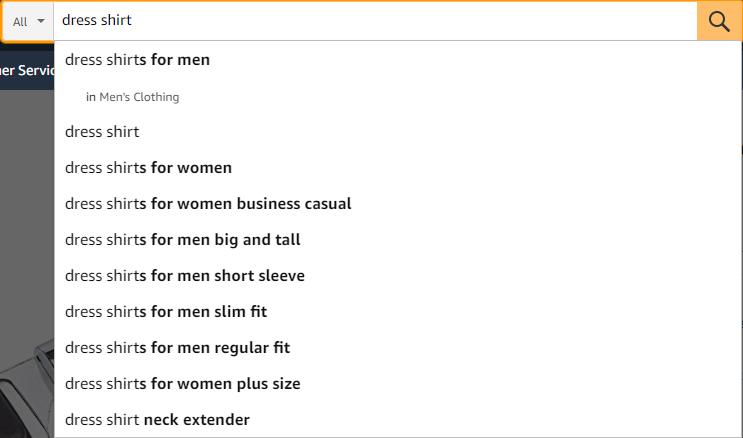This screenshot has width=743, height=438.
Task: Select suggestion "dress shirts for men"
Action: pyautogui.click(x=138, y=60)
